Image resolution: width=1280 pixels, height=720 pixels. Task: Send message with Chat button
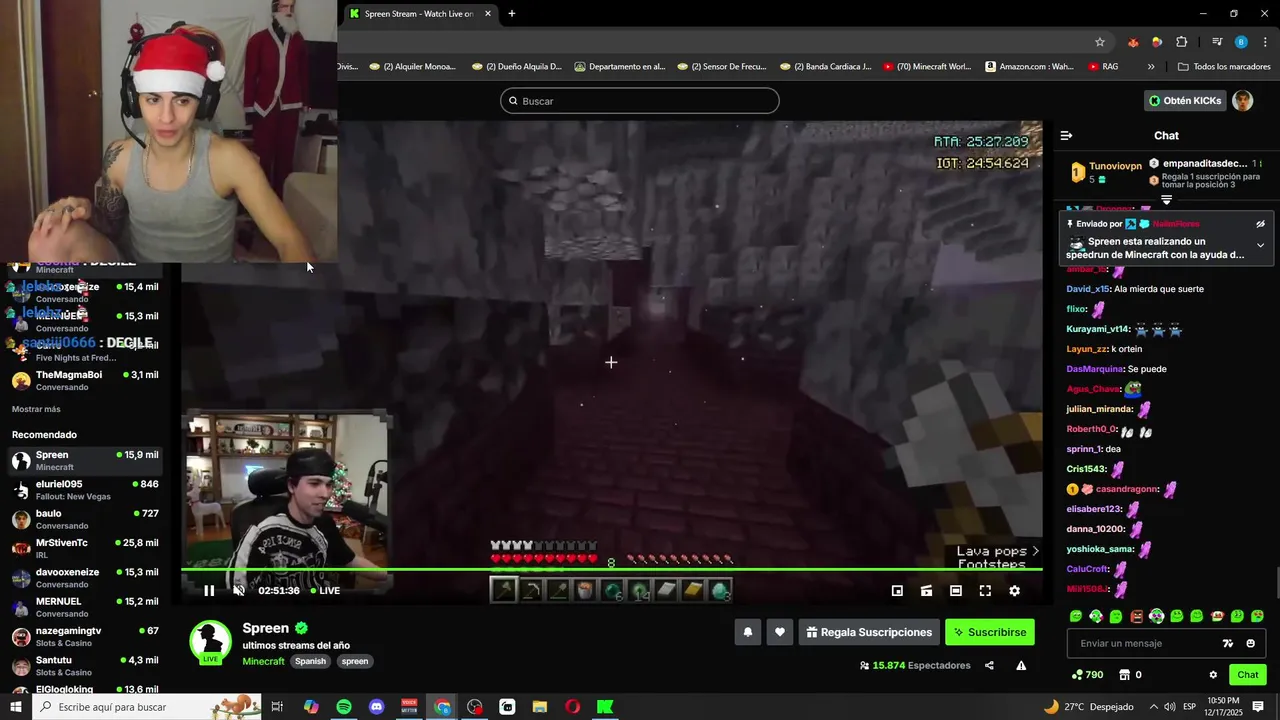(x=1248, y=675)
